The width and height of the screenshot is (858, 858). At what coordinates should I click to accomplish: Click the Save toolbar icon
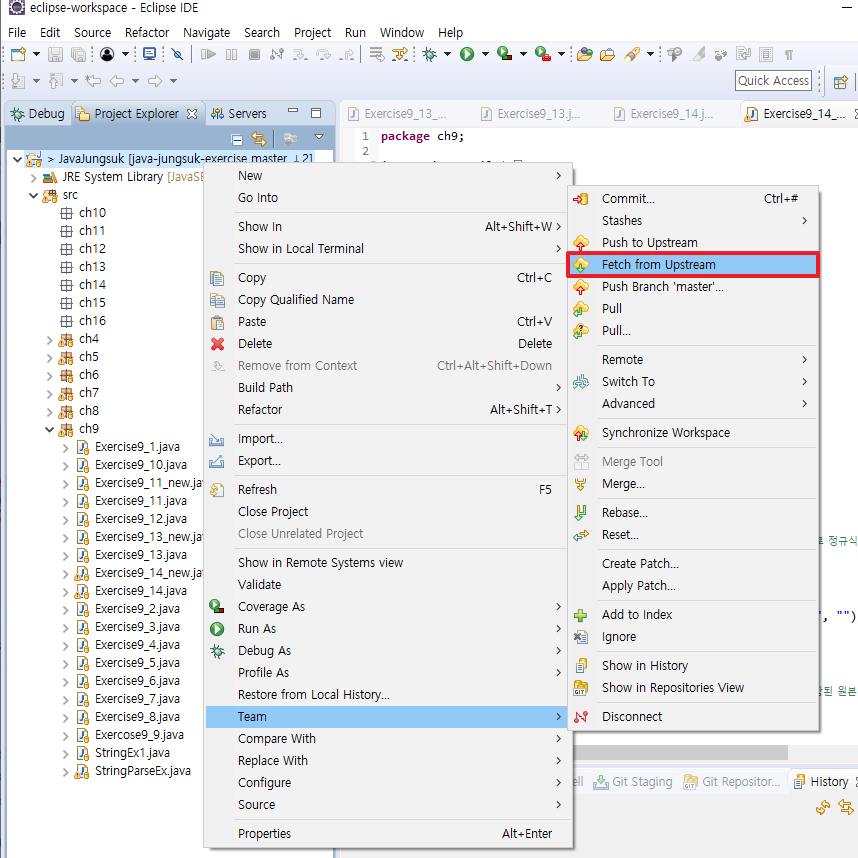[55, 54]
